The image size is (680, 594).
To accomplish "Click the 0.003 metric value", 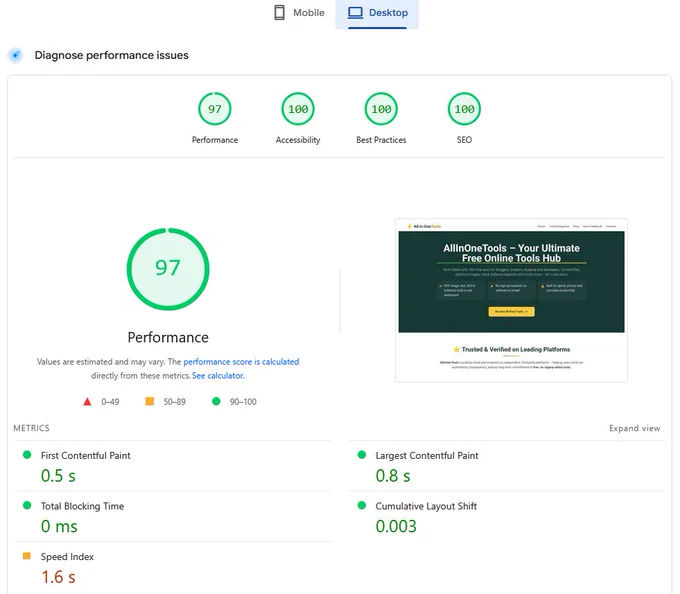I will click(x=396, y=526).
